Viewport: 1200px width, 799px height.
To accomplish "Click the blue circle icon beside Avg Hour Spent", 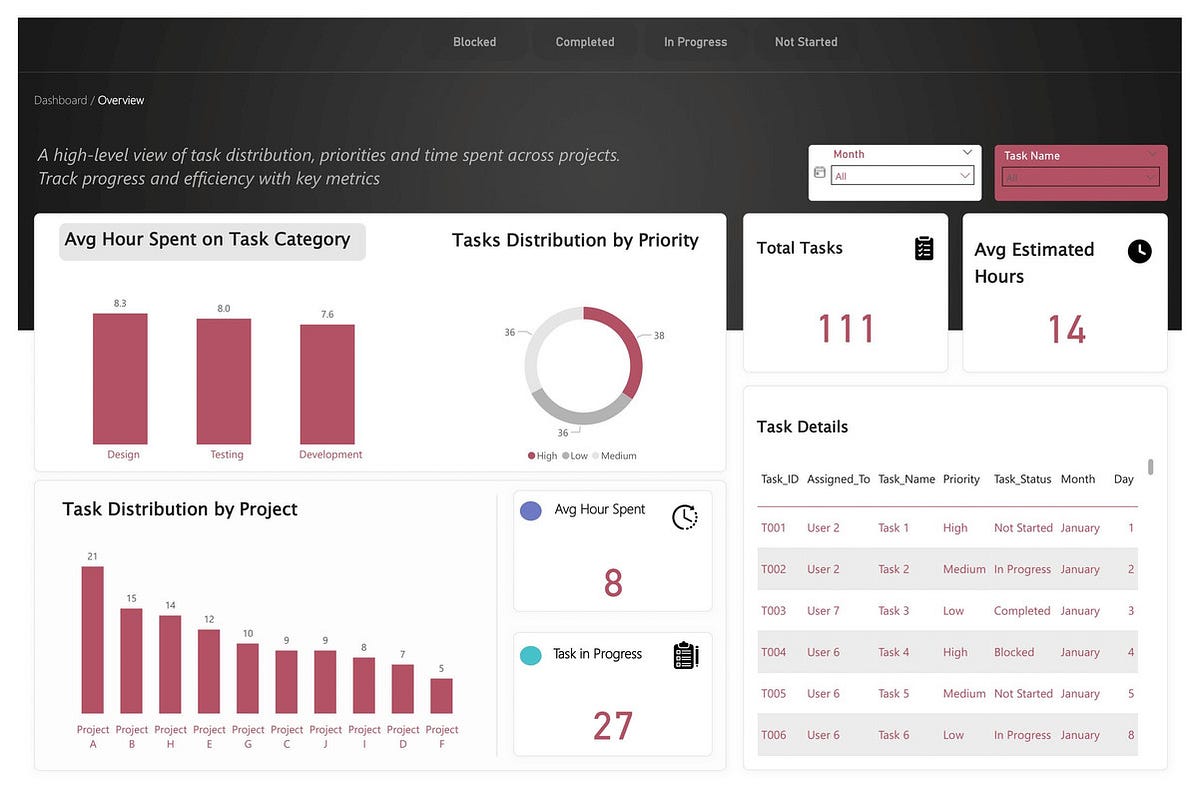I will pos(531,510).
